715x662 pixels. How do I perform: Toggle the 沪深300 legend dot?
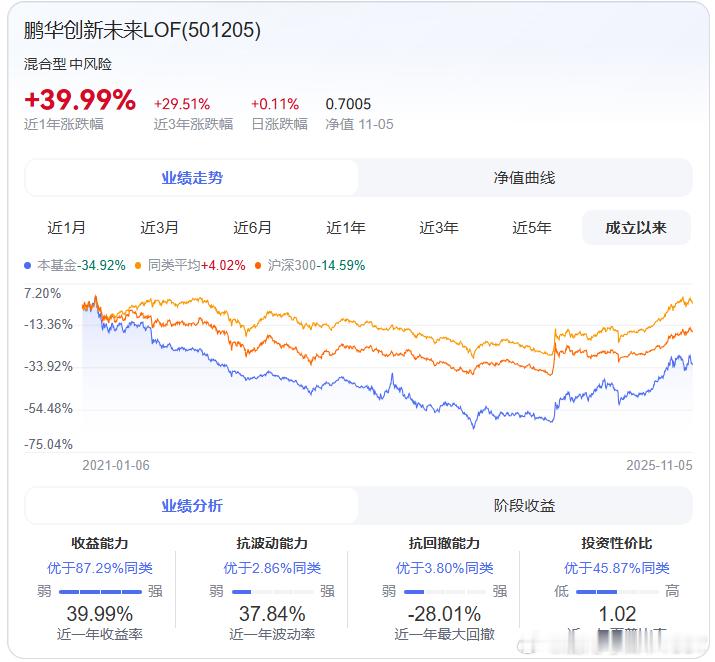[258, 265]
